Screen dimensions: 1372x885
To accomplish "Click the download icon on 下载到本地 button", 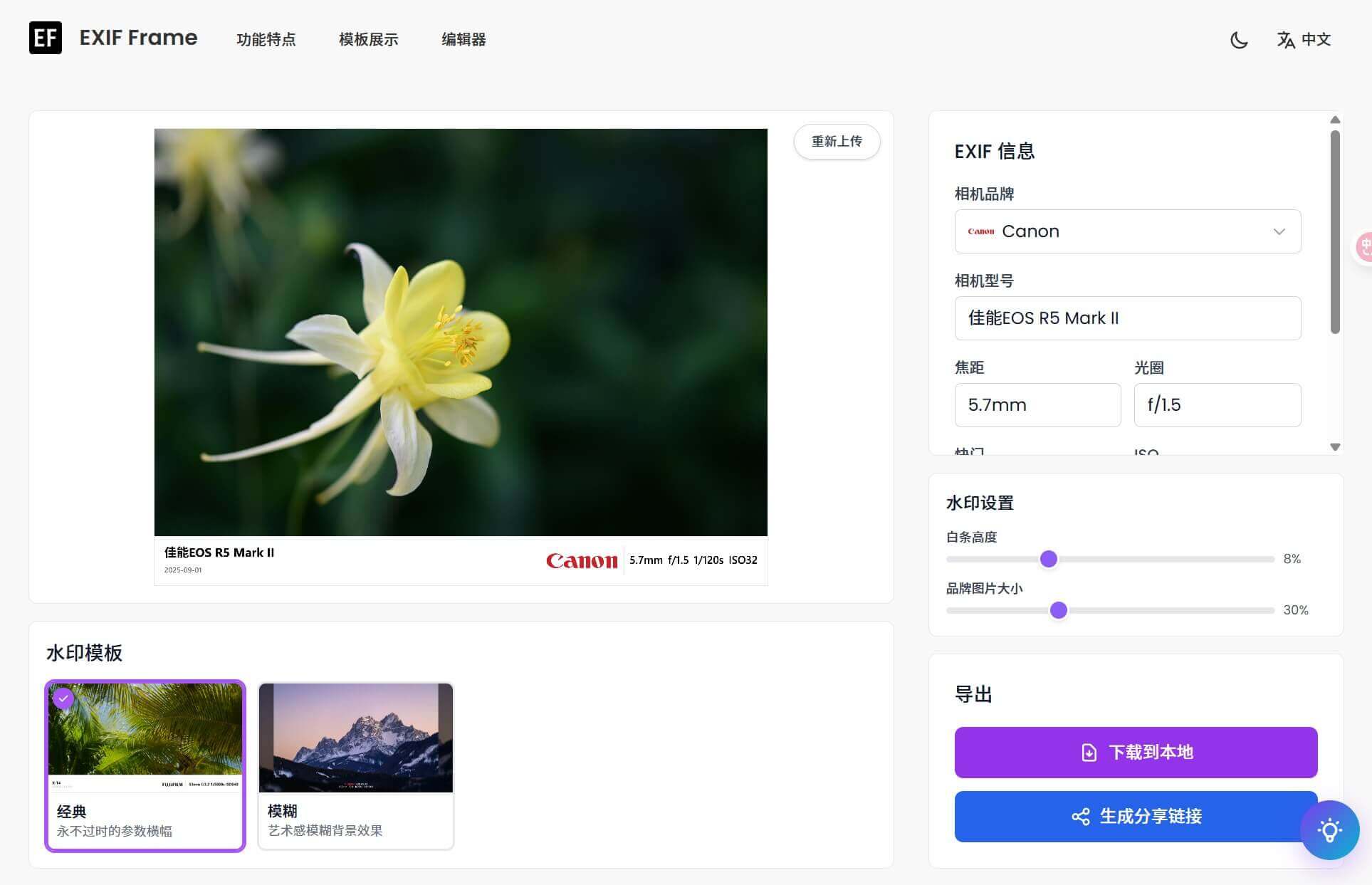I will (x=1088, y=752).
